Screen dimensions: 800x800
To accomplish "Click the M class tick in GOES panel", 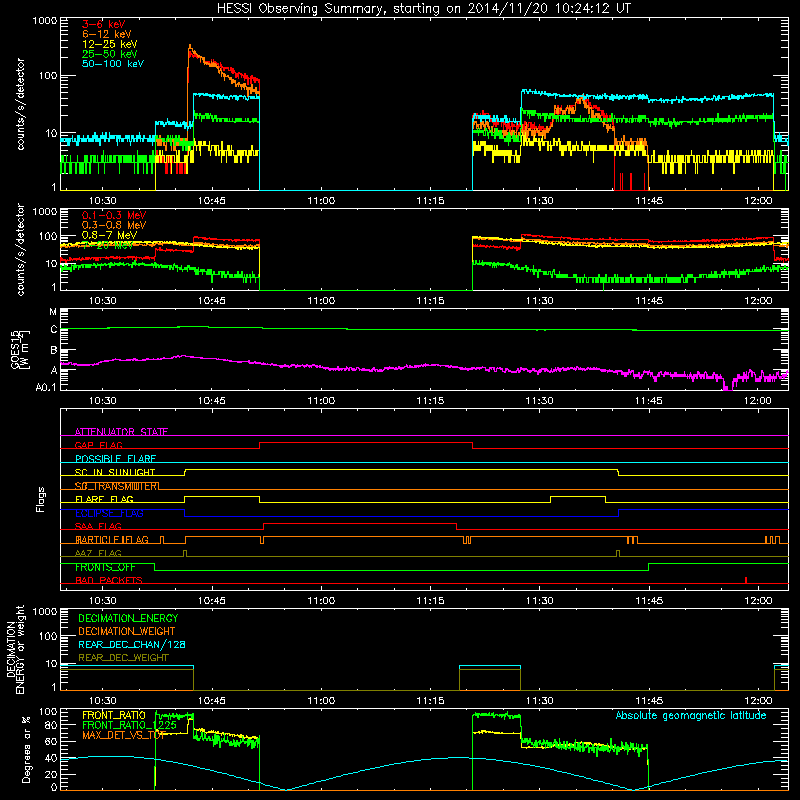I will 53,312.
